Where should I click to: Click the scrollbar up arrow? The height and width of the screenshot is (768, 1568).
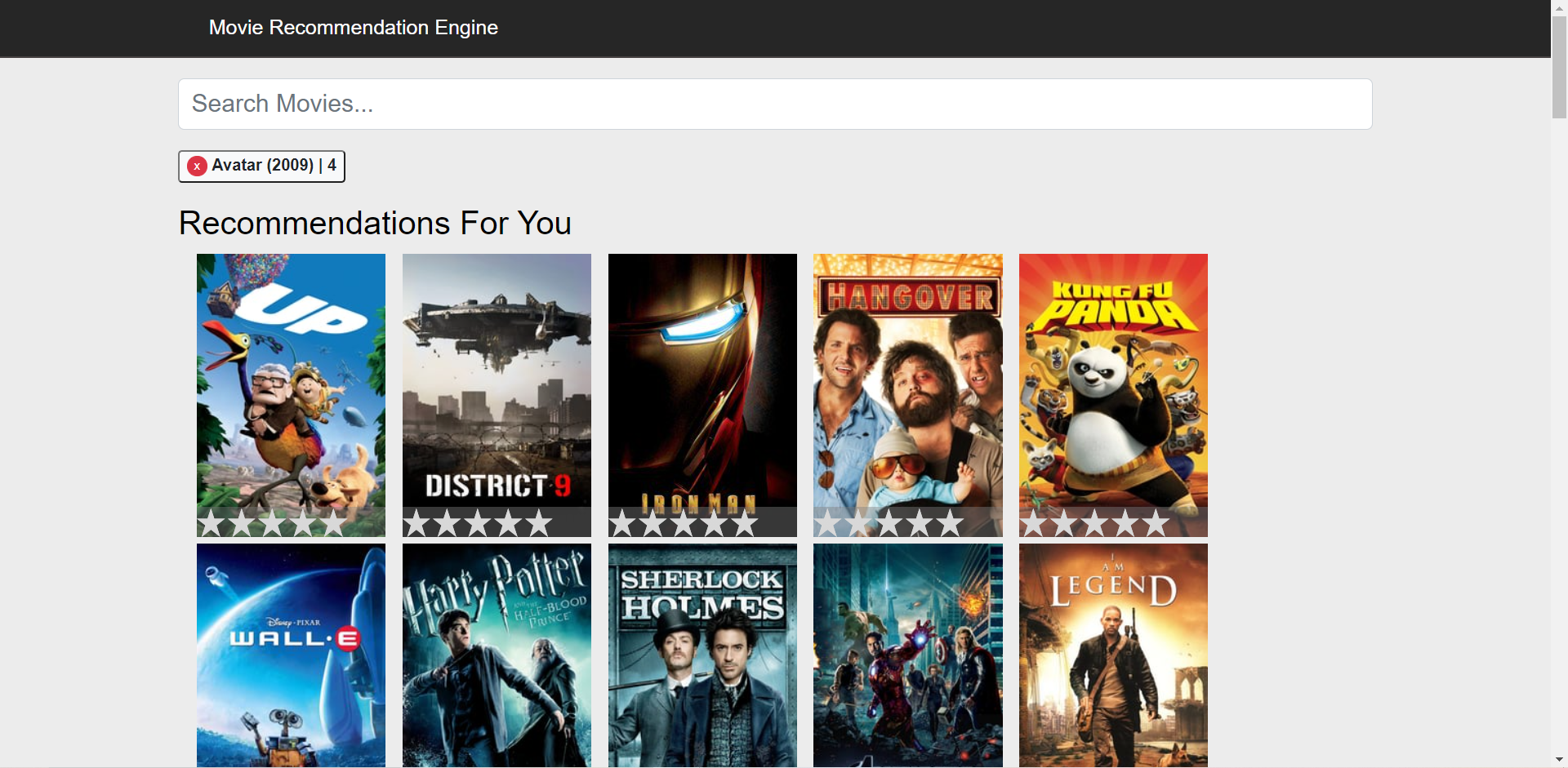click(1559, 7)
